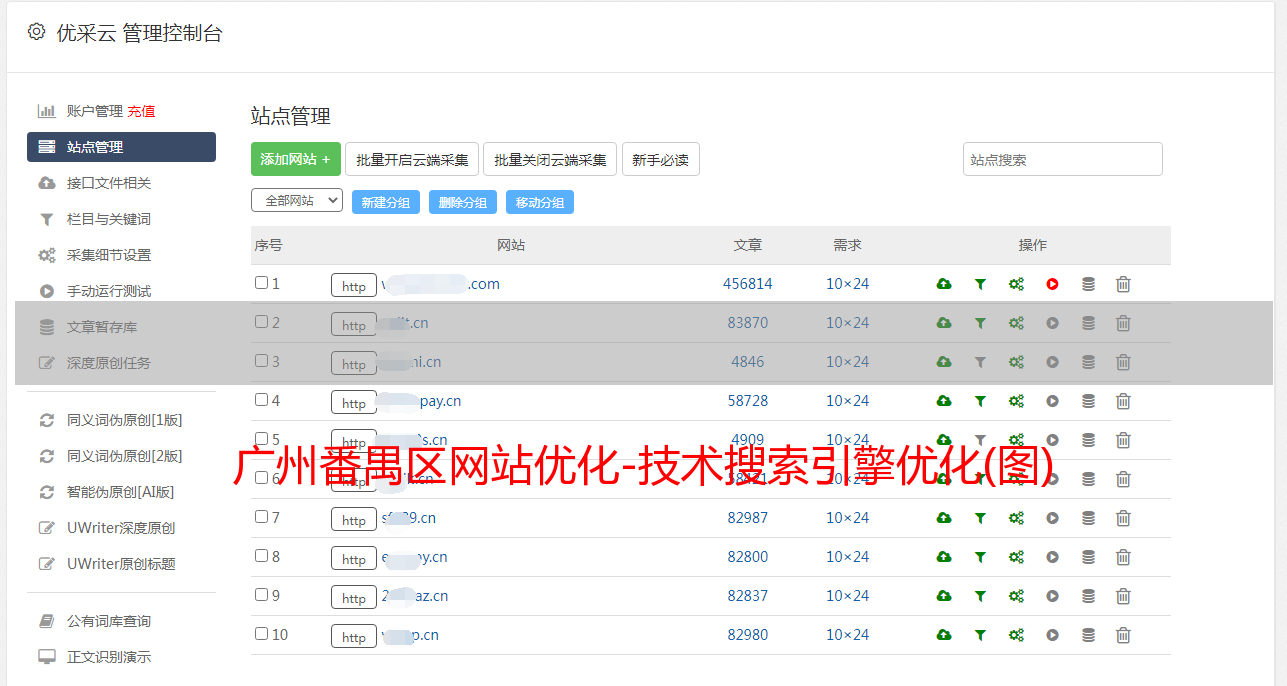Focus the 站点搜索 search field
Screen dimensions: 1287x686
click(1063, 159)
